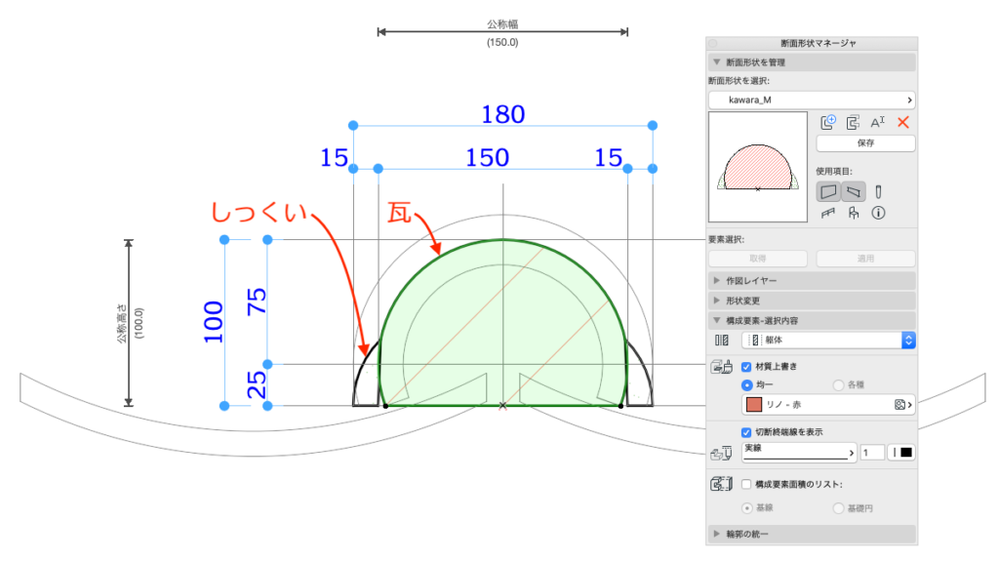Click the 保存 button
This screenshot has height=564, width=999.
point(865,143)
